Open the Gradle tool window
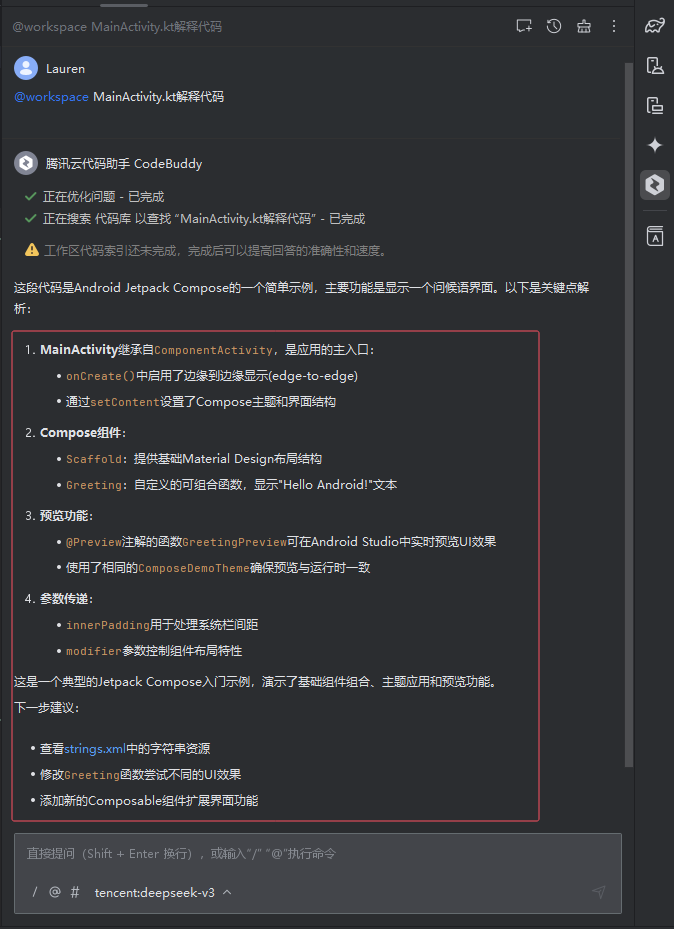The width and height of the screenshot is (674, 929). pos(654,26)
